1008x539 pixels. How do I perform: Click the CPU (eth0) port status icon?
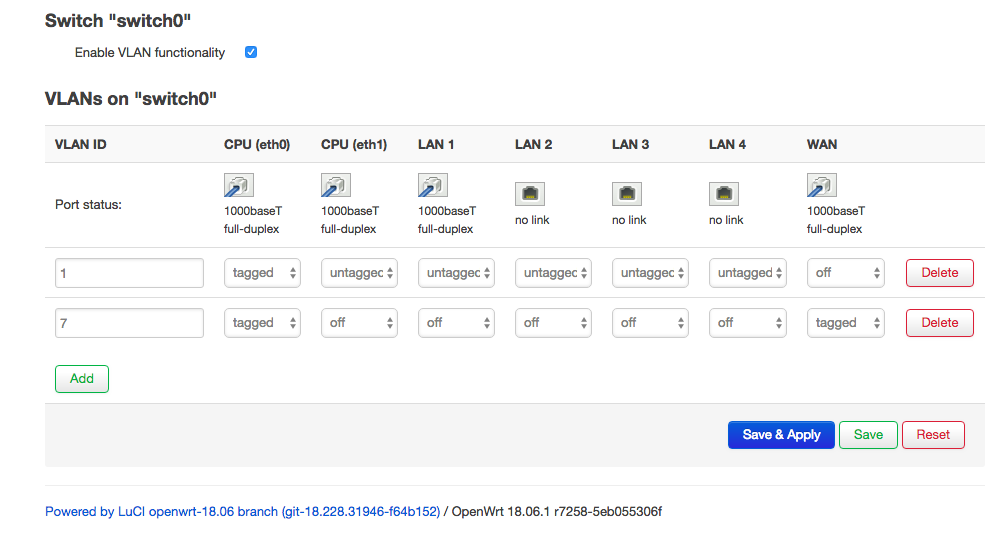pos(238,185)
